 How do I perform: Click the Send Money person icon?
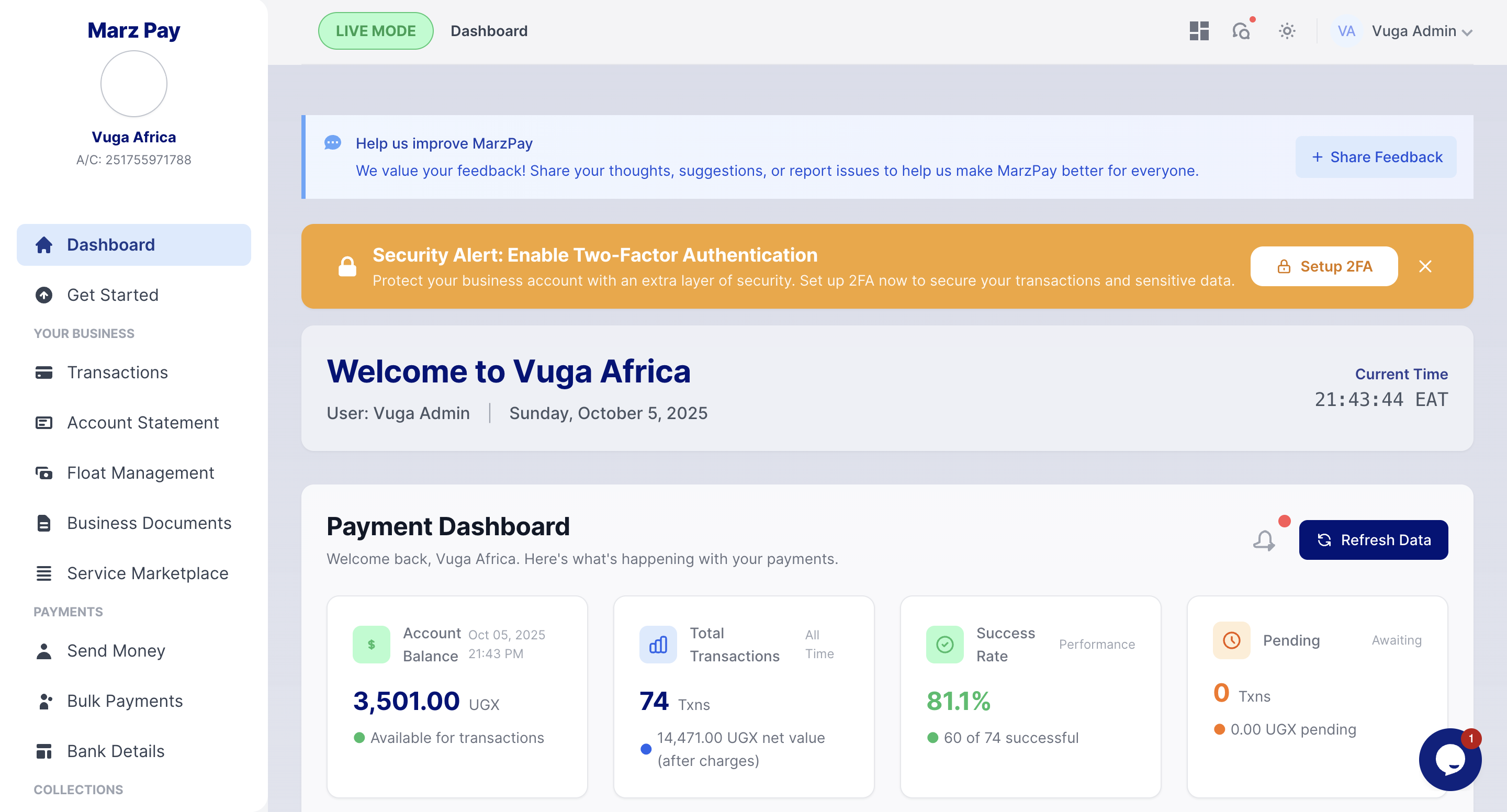tap(44, 650)
